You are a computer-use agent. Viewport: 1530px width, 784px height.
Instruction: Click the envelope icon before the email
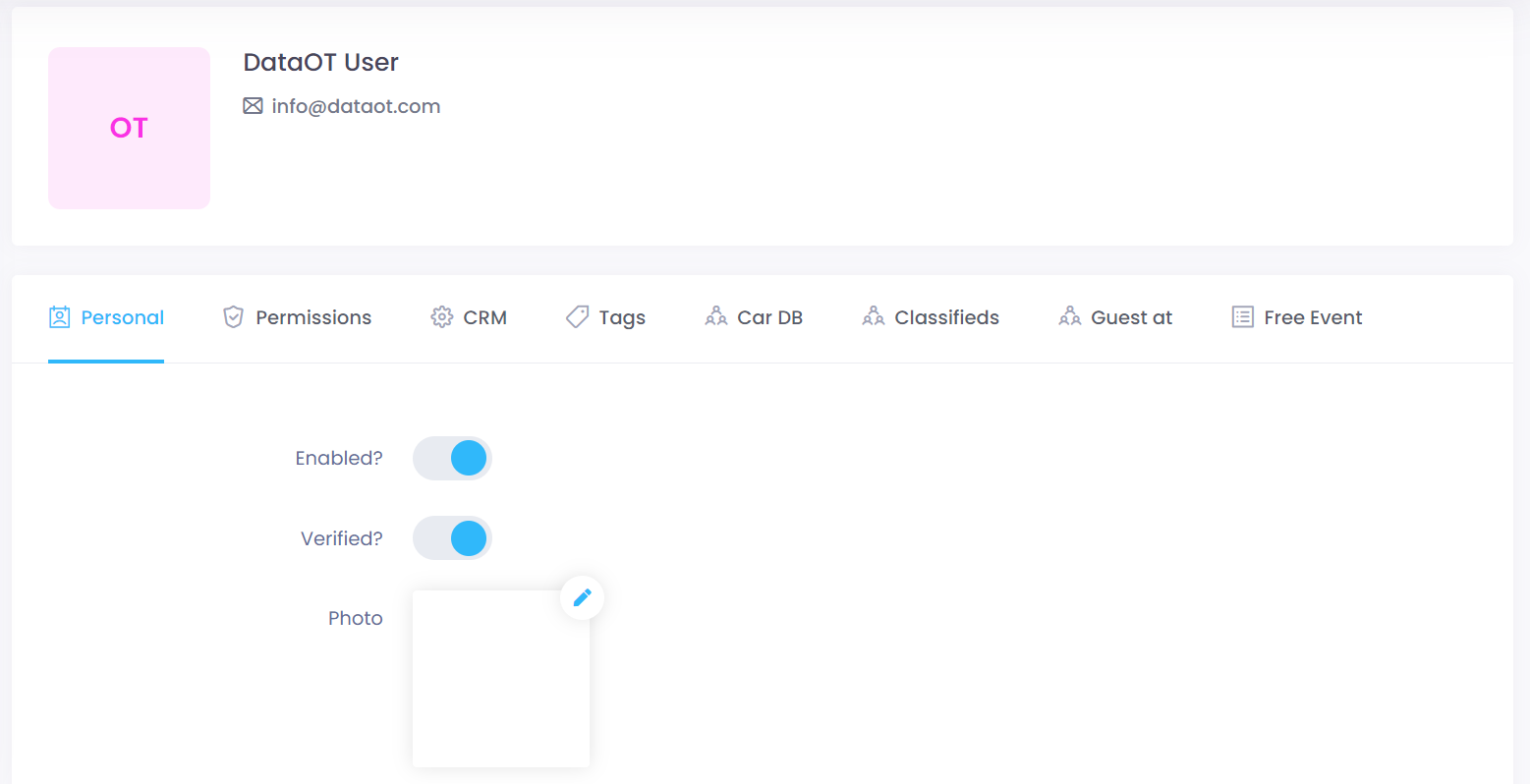coord(254,106)
